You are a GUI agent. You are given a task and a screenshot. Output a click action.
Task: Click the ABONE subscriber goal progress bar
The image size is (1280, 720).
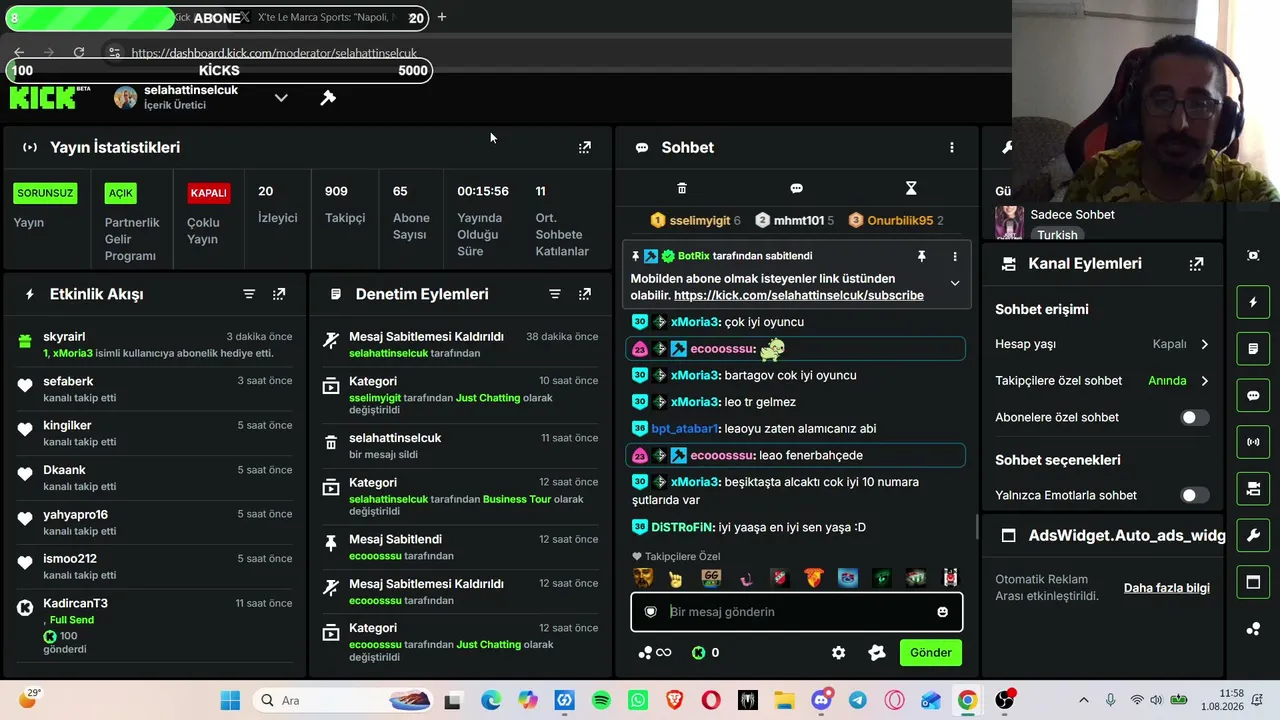pos(219,18)
